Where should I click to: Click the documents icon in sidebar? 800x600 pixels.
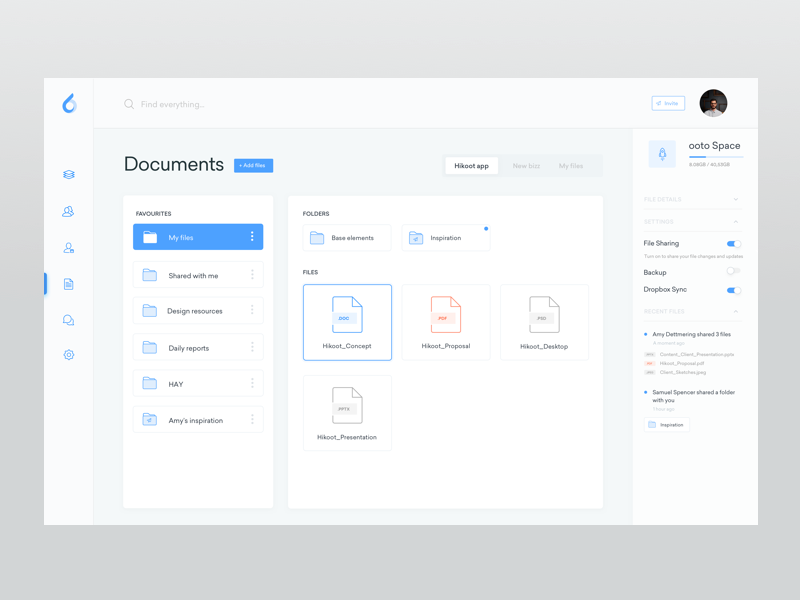coord(69,284)
